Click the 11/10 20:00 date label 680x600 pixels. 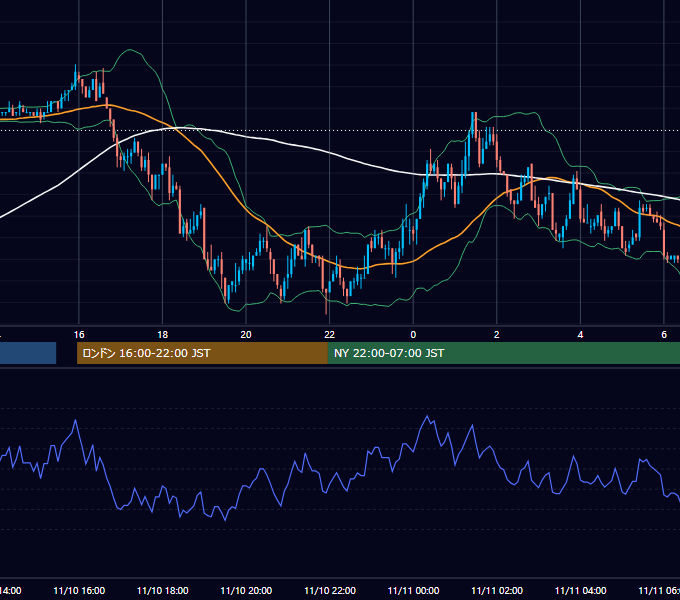pos(246,591)
